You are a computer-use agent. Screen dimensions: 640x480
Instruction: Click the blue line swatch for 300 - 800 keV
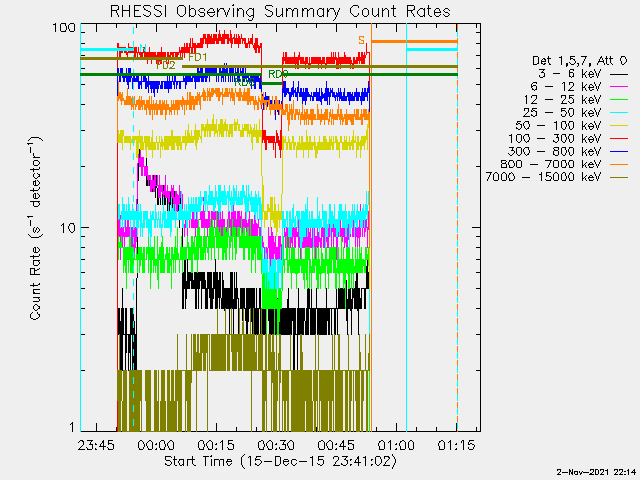(x=619, y=151)
